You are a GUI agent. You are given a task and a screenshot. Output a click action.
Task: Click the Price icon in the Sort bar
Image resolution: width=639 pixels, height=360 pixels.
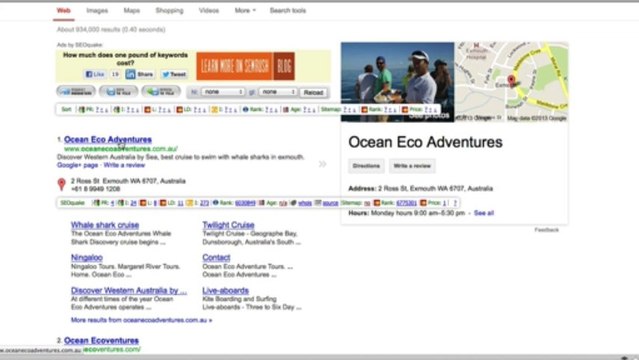coord(405,109)
